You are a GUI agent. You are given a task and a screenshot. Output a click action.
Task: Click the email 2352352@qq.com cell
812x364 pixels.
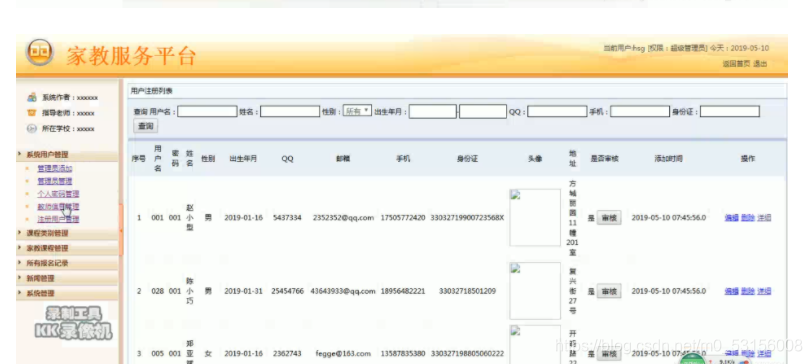point(343,218)
